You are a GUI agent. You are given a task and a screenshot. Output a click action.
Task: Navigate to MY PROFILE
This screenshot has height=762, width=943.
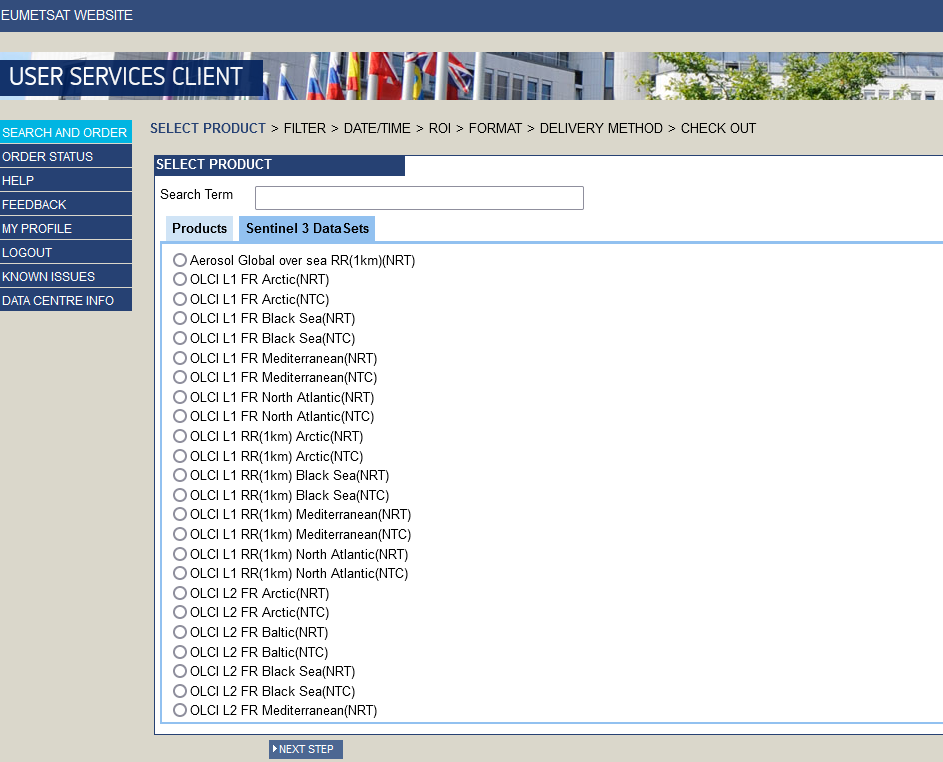tap(38, 228)
